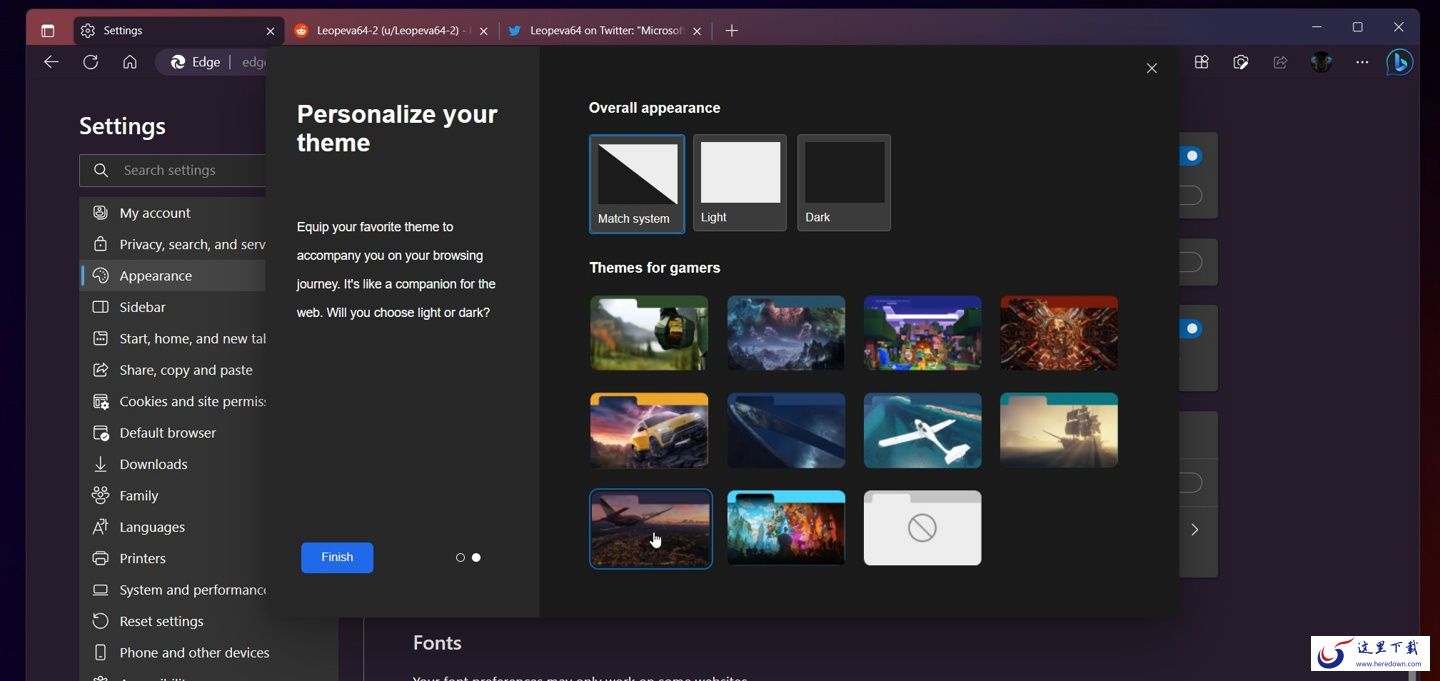The height and width of the screenshot is (681, 1440).
Task: Open the Bing chat sidebar button
Action: (1400, 62)
